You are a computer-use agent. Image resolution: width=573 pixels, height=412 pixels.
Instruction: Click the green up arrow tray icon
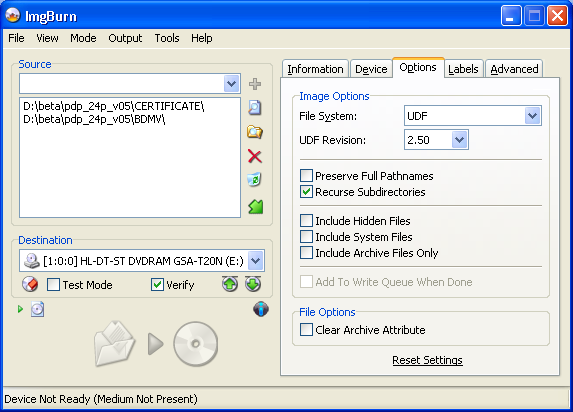tap(230, 284)
